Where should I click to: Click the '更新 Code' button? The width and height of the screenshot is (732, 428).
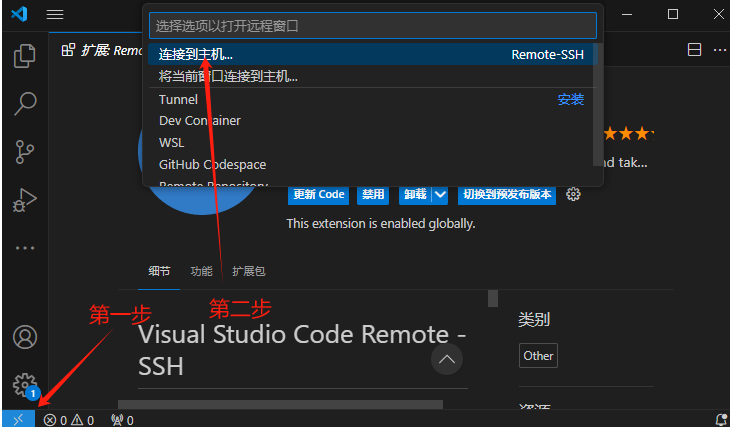click(319, 194)
